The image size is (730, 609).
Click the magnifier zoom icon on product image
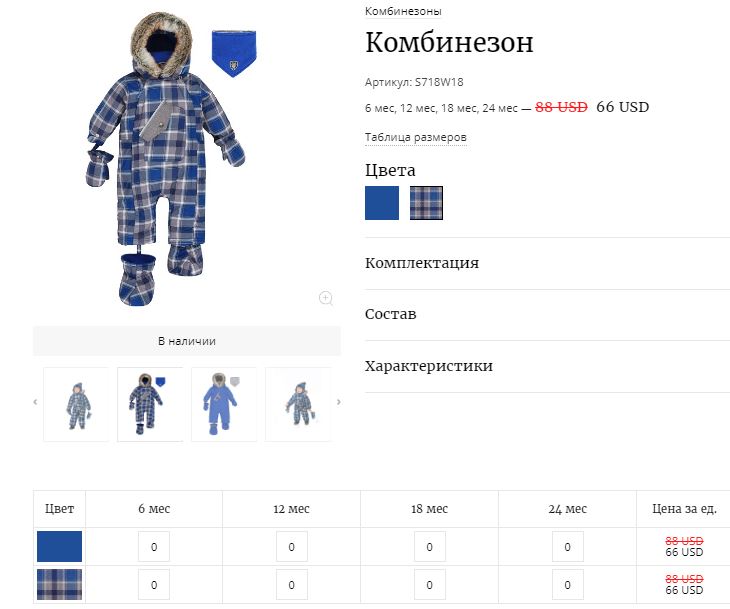pyautogui.click(x=326, y=298)
